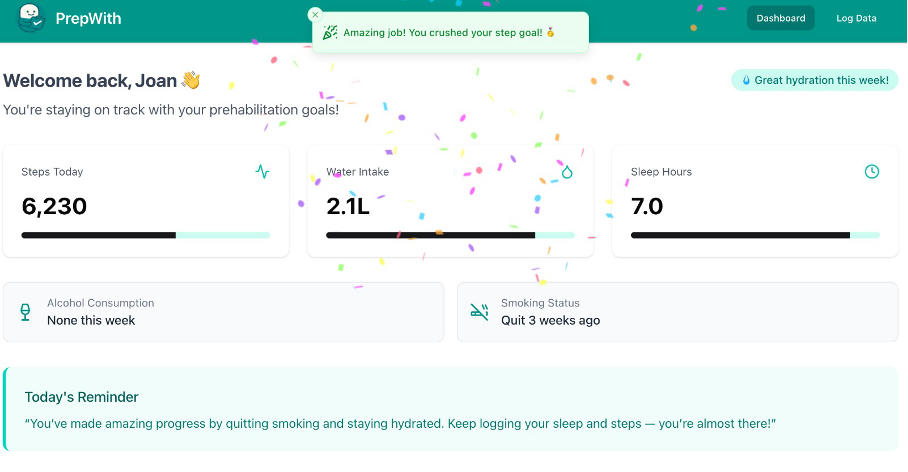Select the Alcohol Consumption card

coord(223,312)
